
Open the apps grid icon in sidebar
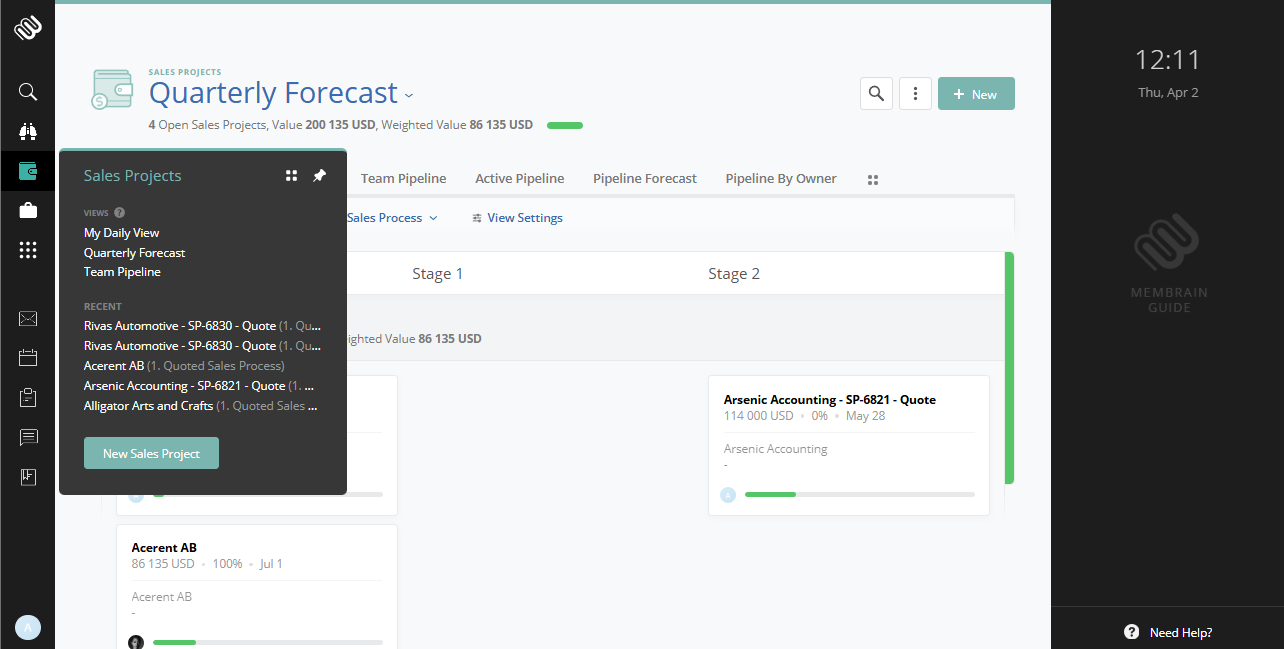pos(27,250)
